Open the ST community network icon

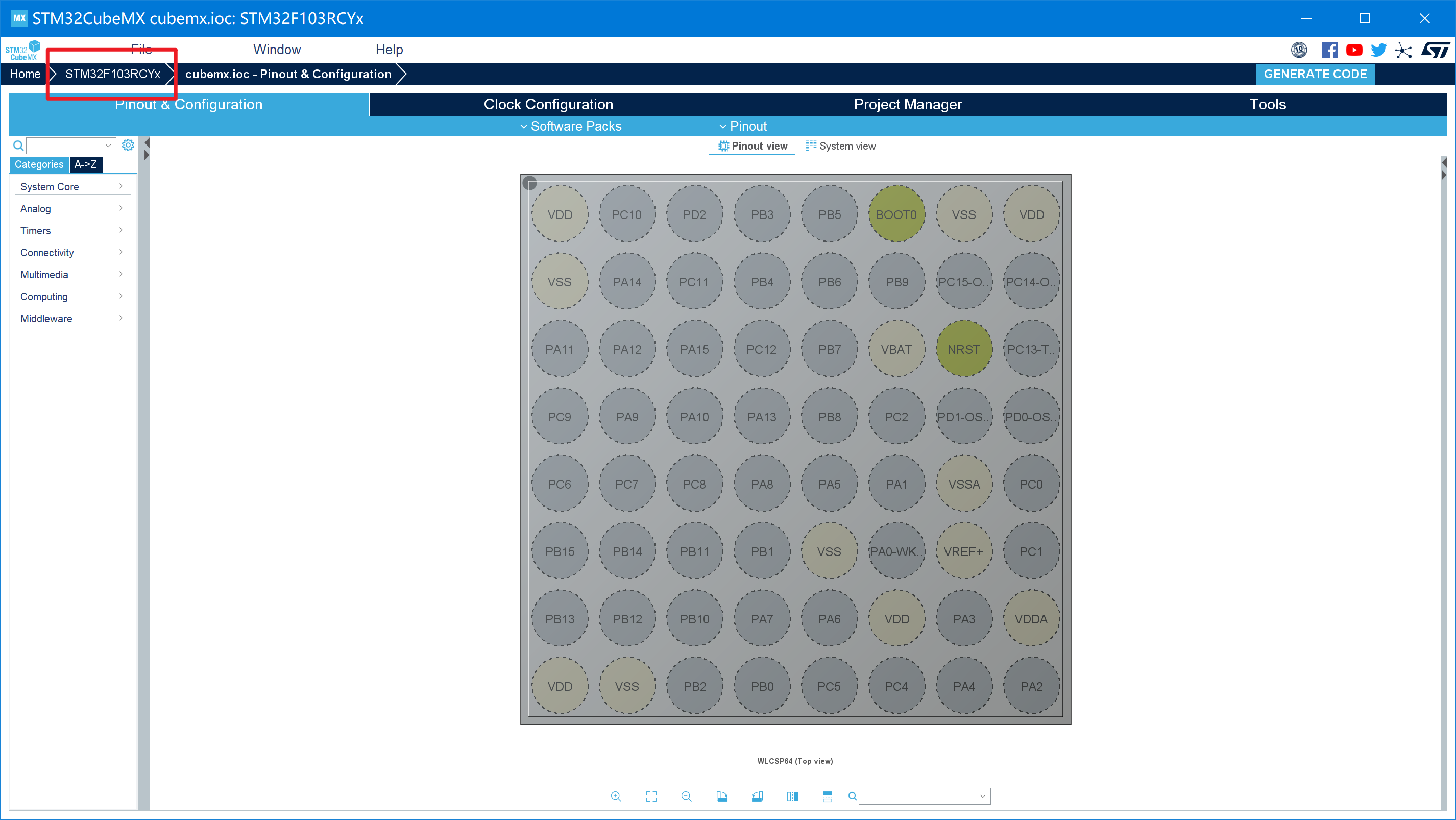pos(1403,50)
